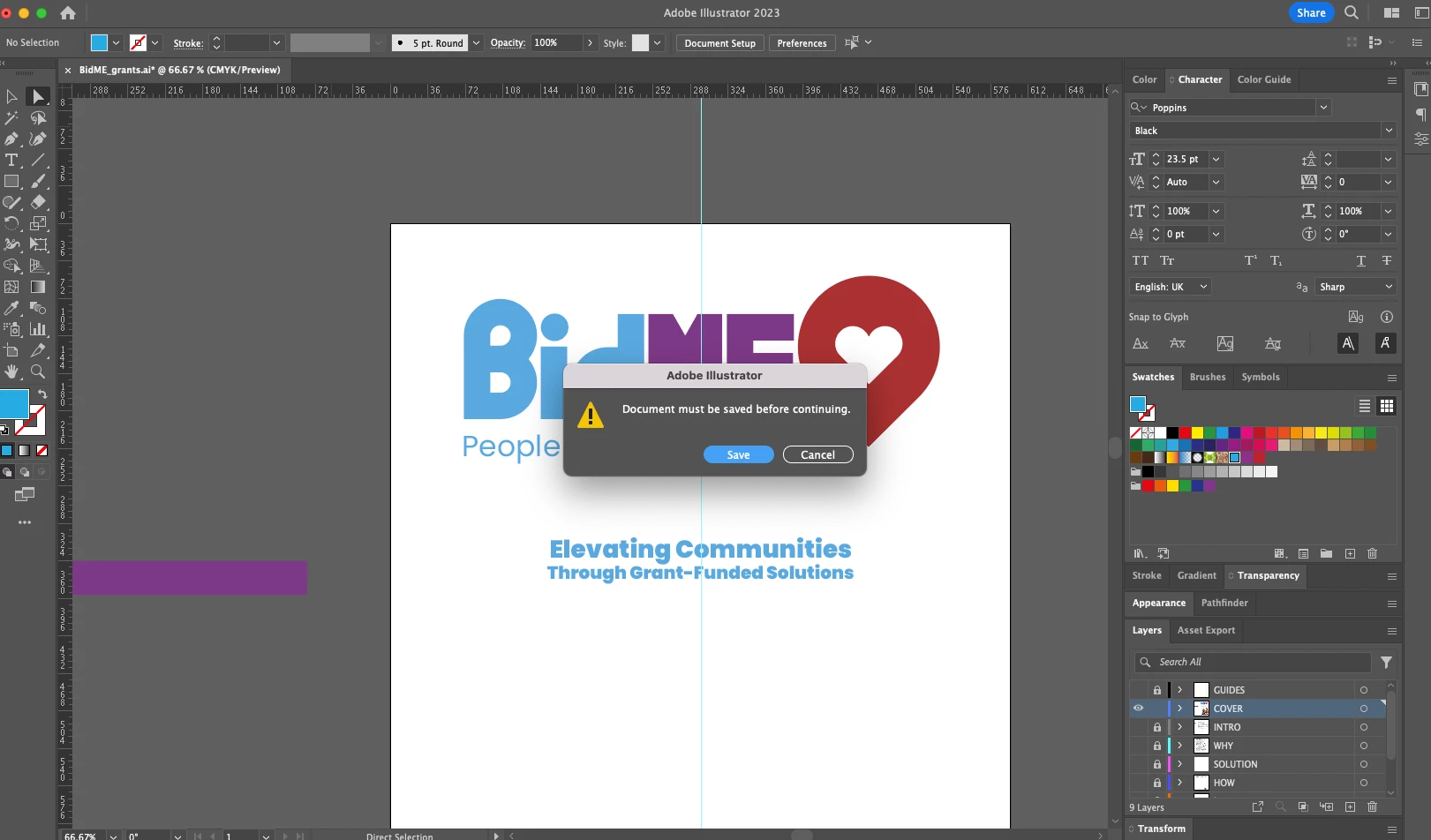Switch swatches to list view
The image size is (1431, 840).
click(x=1364, y=406)
